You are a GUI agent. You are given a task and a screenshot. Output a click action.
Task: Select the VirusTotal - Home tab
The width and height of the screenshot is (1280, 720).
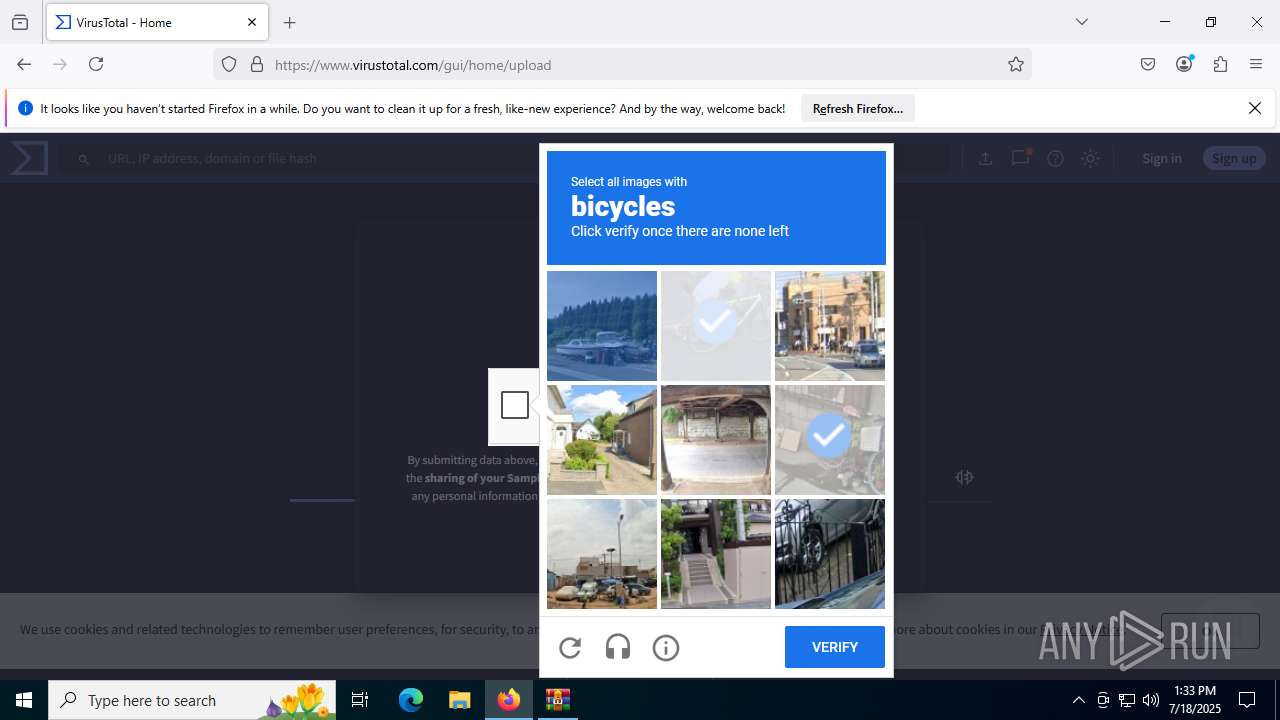[x=156, y=22]
